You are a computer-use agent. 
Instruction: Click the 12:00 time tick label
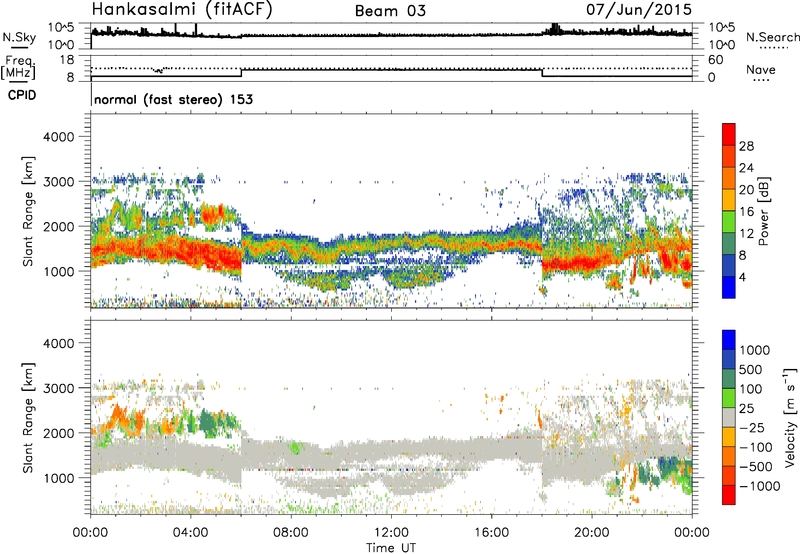click(391, 533)
